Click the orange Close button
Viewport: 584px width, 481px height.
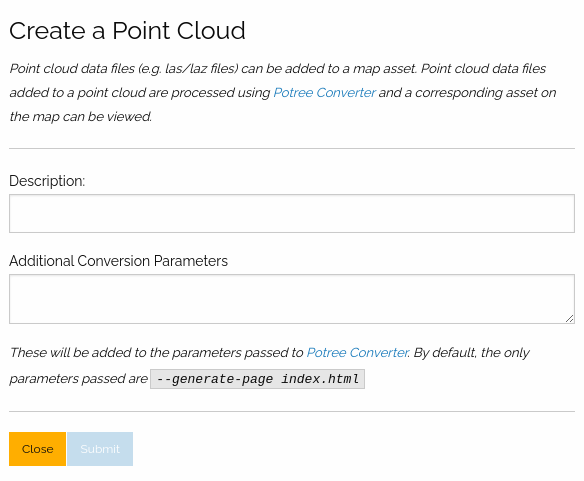(37, 449)
